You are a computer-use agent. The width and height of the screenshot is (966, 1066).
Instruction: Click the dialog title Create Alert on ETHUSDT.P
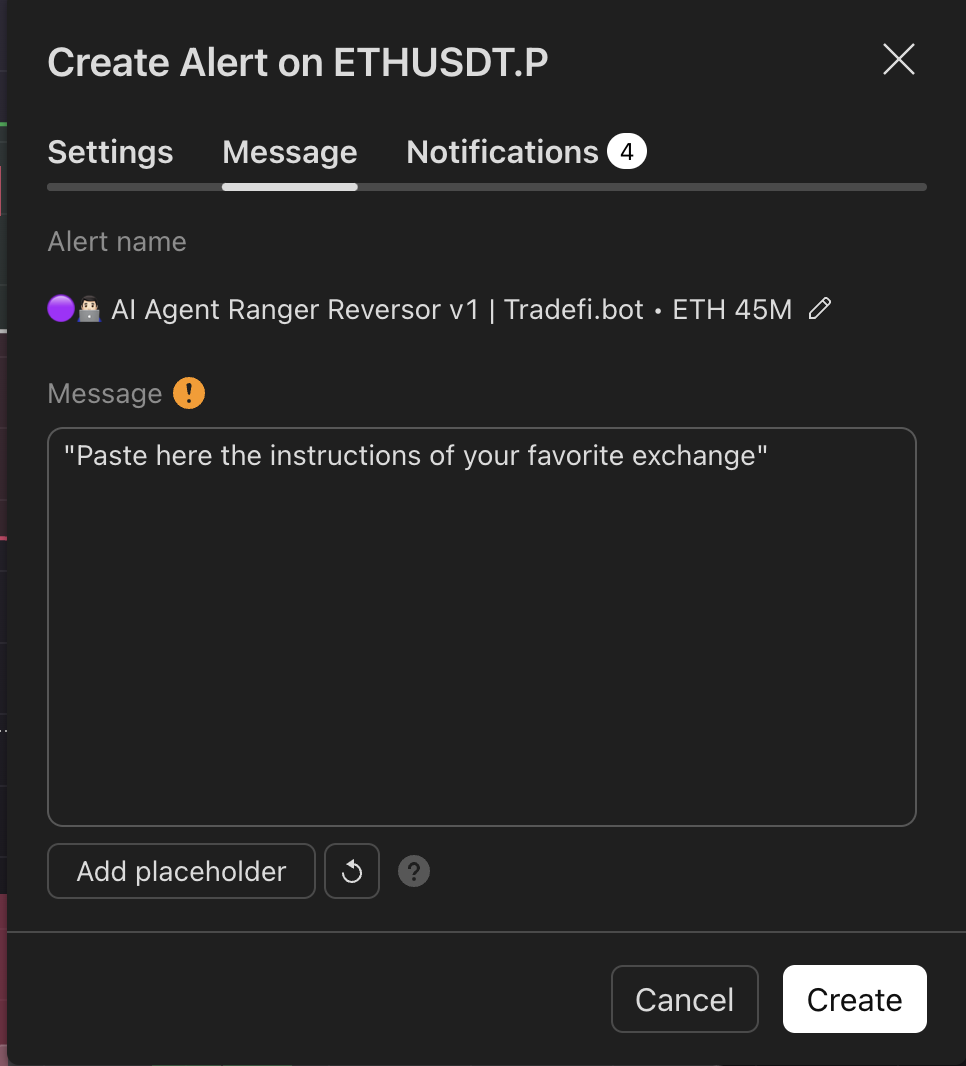[298, 63]
